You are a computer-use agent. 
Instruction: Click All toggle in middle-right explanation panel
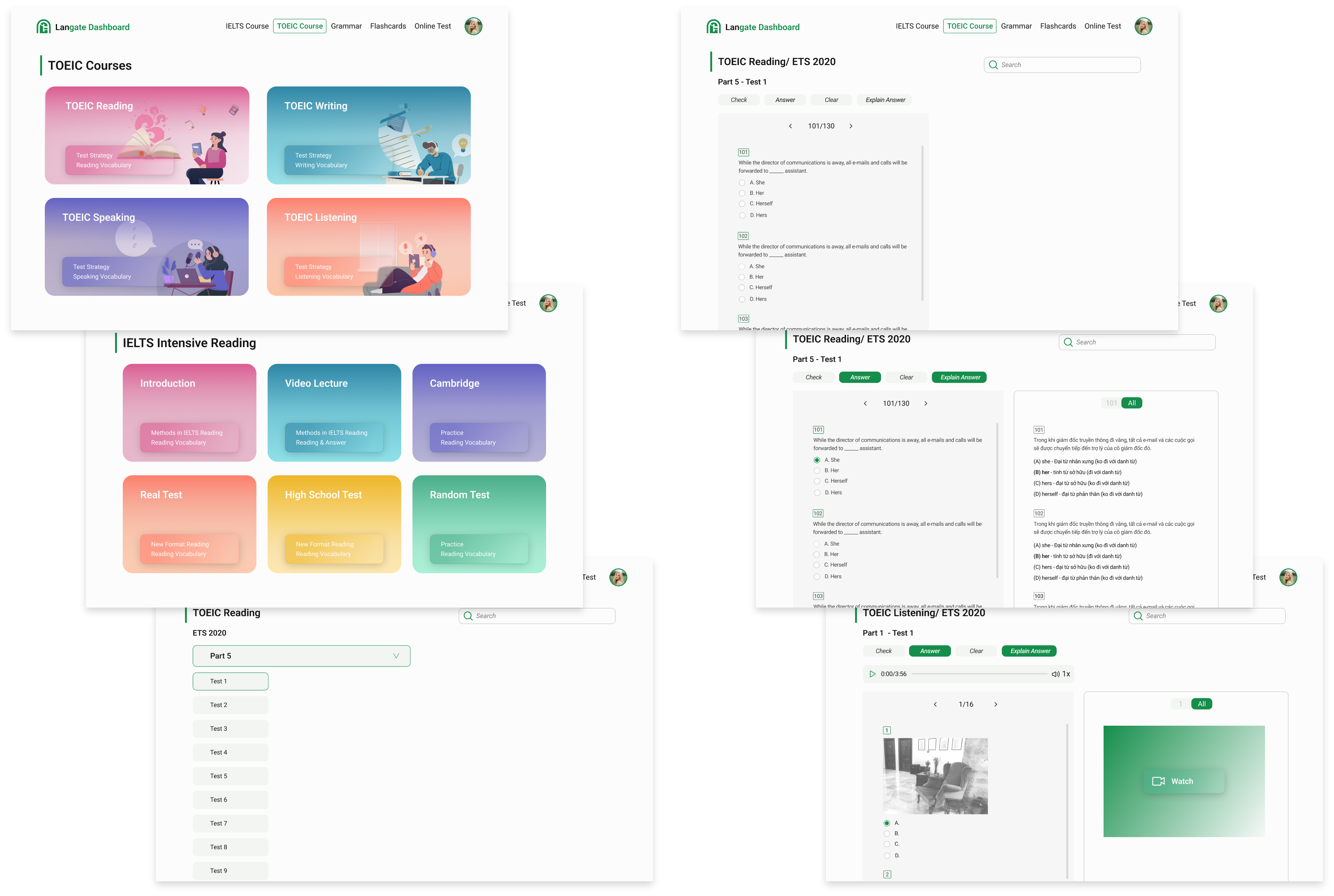point(1131,403)
